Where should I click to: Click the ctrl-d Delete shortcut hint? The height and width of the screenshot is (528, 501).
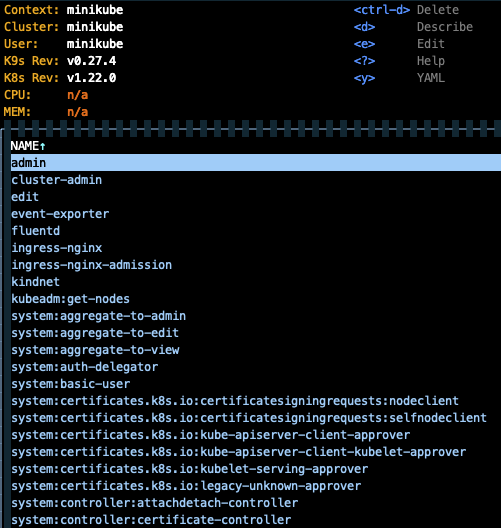406,10
